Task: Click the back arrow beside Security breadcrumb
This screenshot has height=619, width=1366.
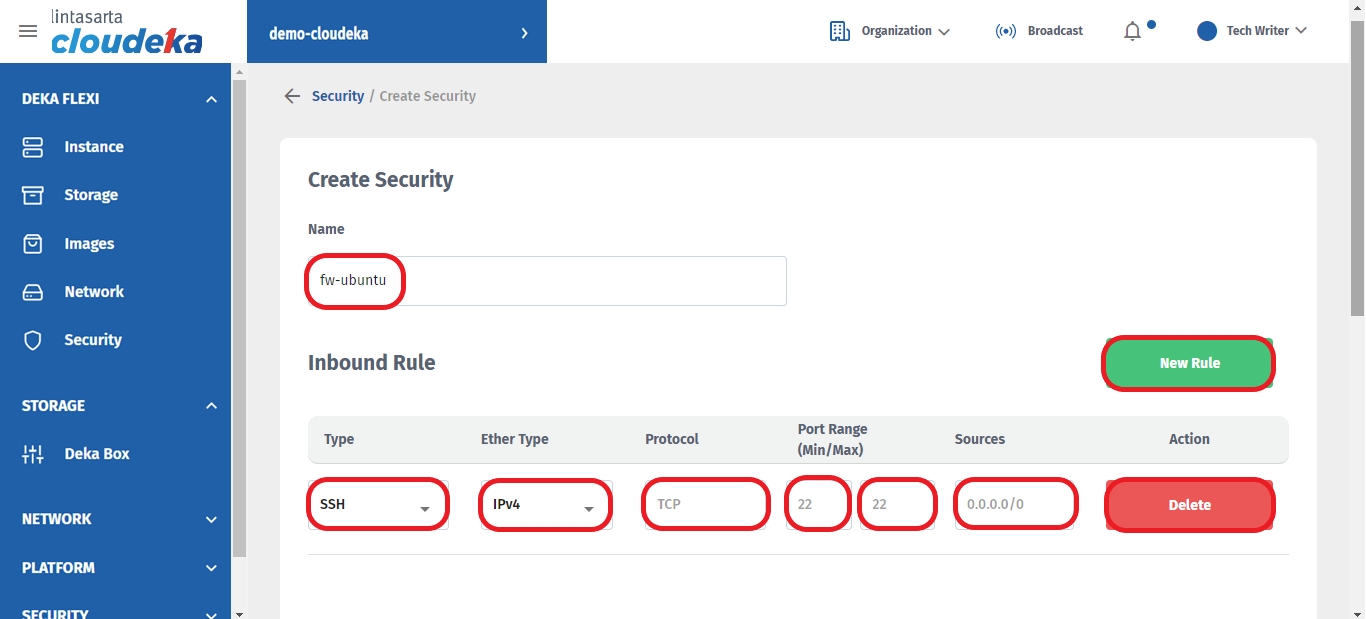Action: coord(292,96)
